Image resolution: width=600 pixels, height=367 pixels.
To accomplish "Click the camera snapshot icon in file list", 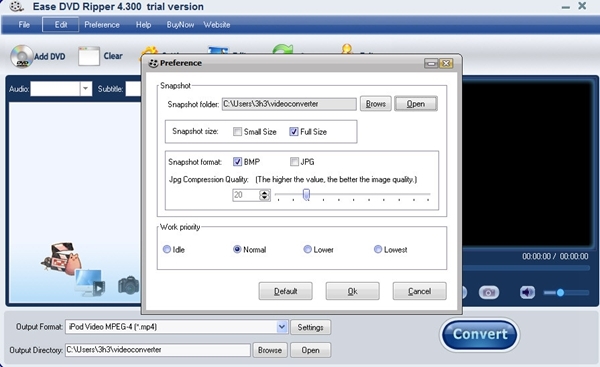I will coord(128,285).
